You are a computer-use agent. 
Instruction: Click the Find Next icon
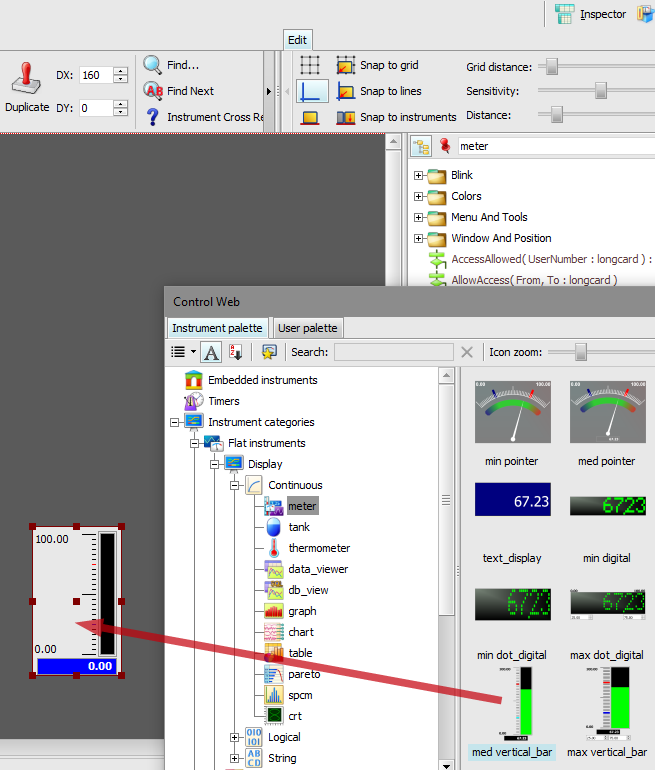tap(153, 91)
